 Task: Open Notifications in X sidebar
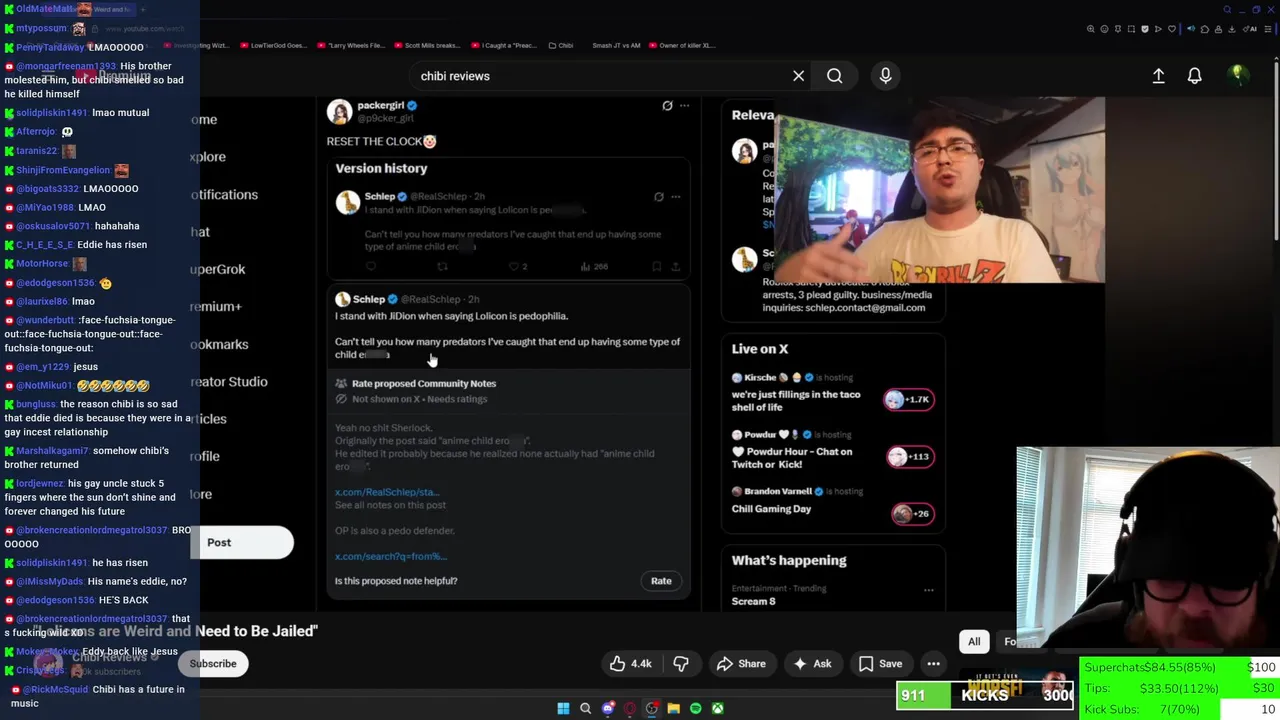[x=224, y=195]
